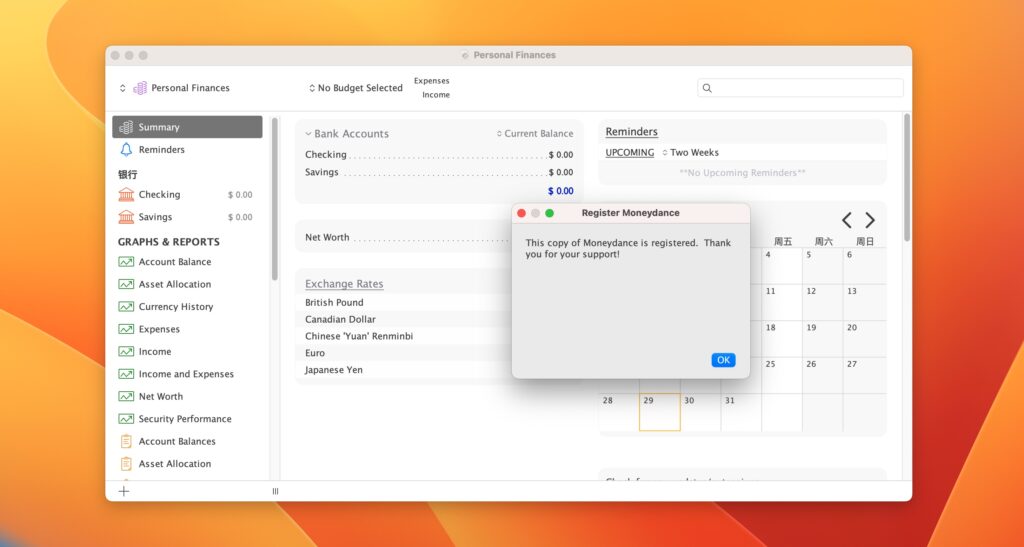The image size is (1024, 547).
Task: Go to next month arrow in calendar
Action: (x=870, y=220)
